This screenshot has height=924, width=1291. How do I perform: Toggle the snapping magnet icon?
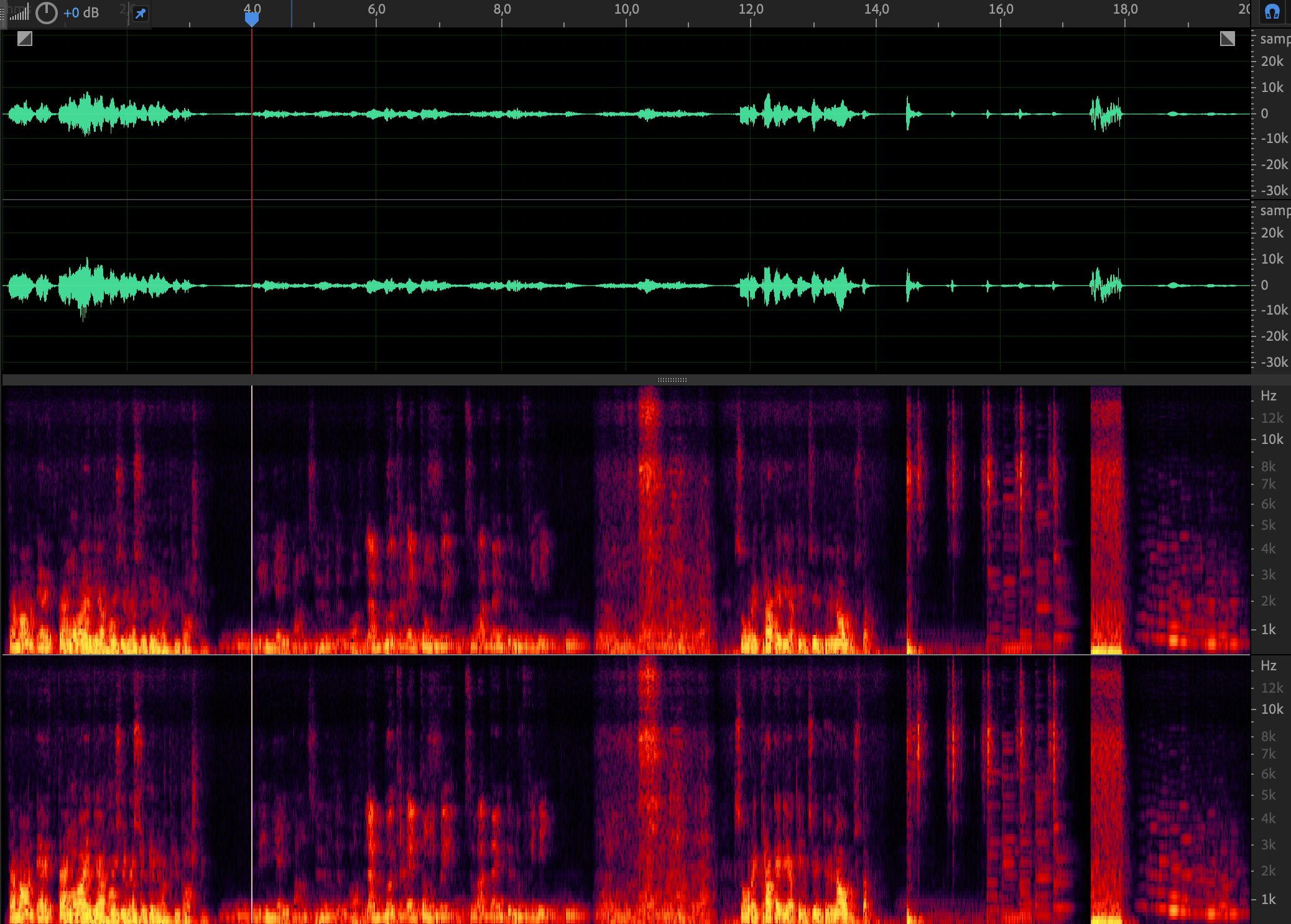pyautogui.click(x=1272, y=12)
